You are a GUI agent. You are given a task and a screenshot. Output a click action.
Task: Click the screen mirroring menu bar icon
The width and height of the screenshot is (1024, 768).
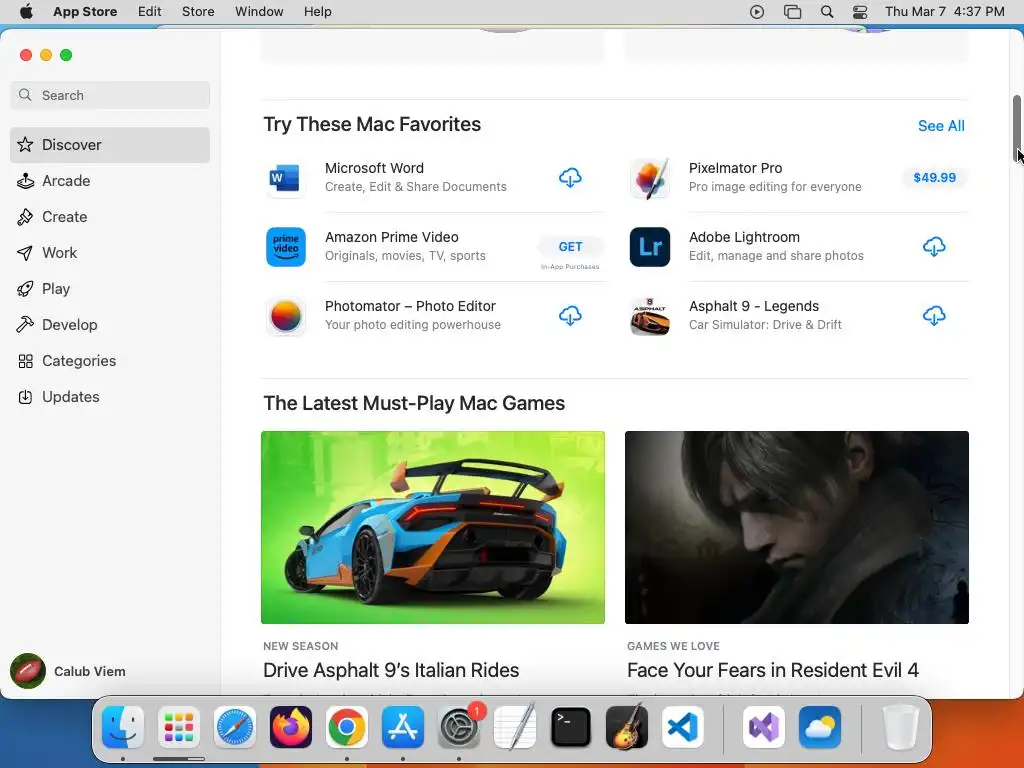[x=792, y=12]
